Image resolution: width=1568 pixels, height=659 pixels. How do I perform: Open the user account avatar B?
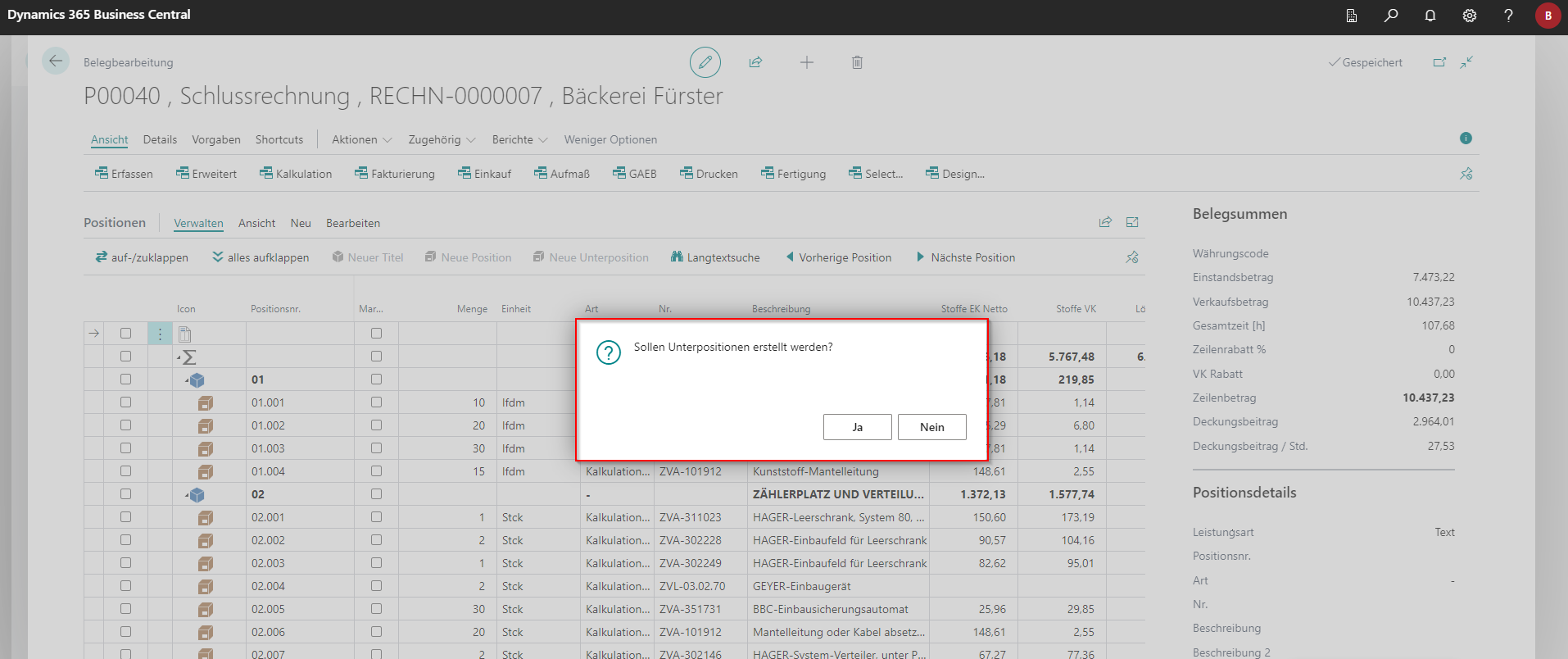coord(1548,16)
